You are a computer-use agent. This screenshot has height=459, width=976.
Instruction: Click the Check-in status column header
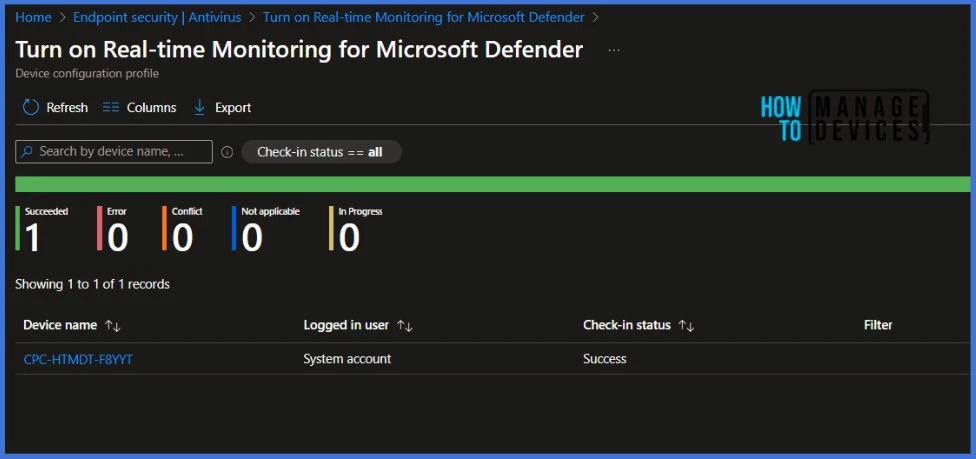point(627,325)
